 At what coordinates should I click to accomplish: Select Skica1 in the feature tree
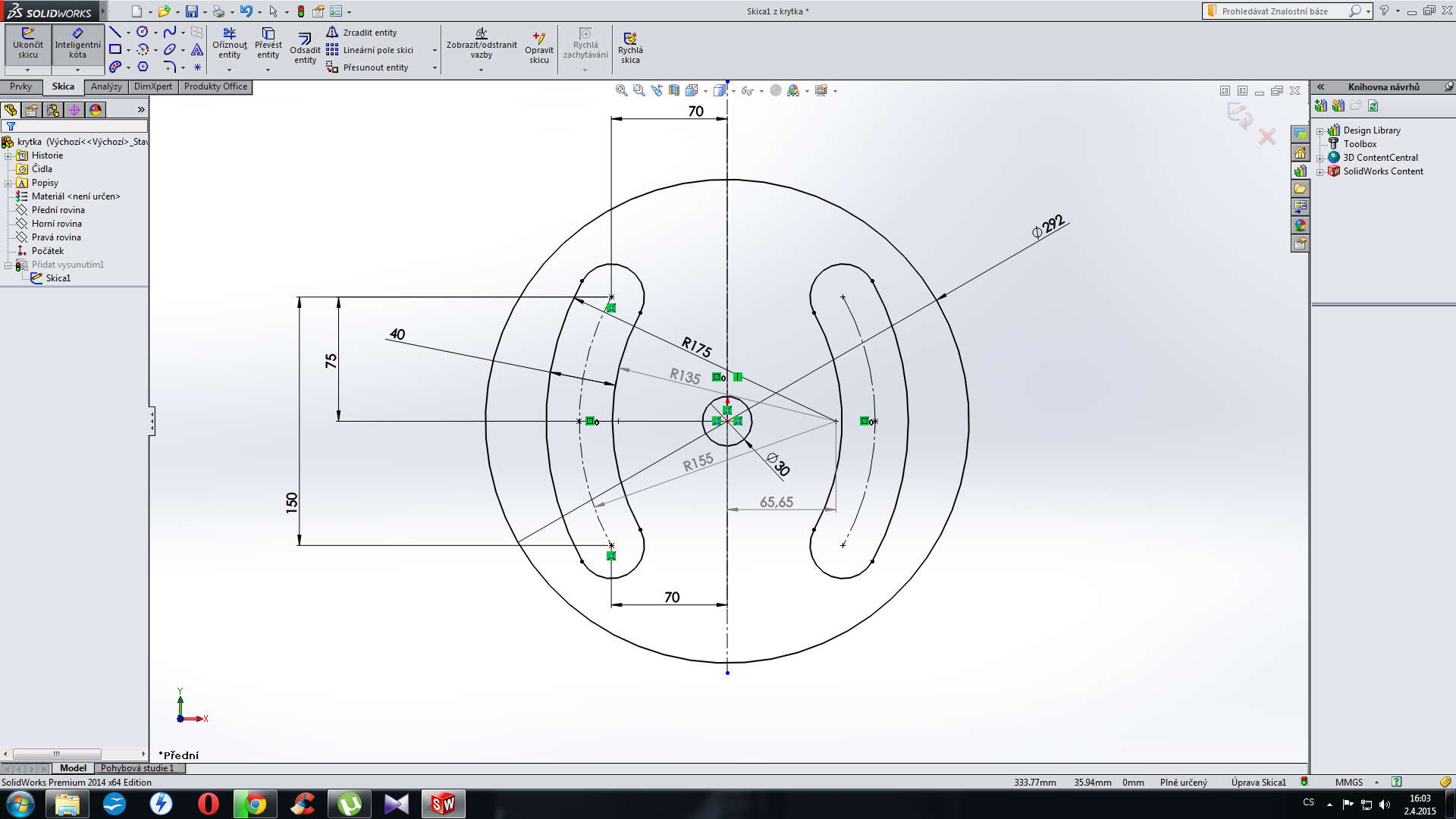[x=58, y=278]
